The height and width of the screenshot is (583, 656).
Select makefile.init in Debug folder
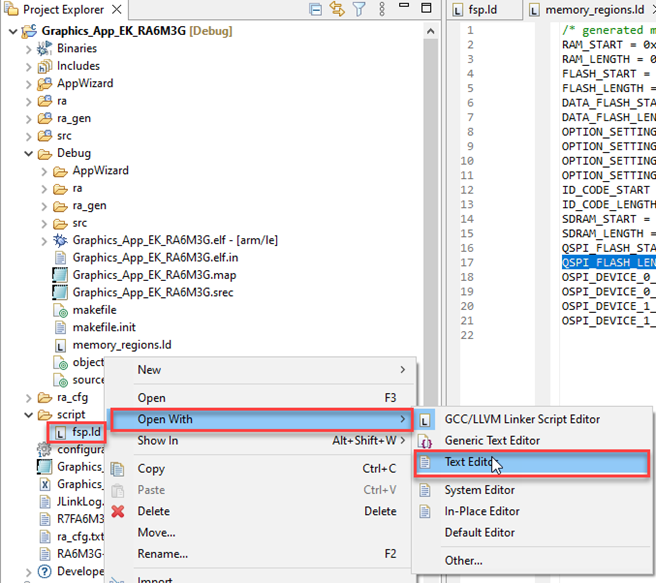pos(104,327)
